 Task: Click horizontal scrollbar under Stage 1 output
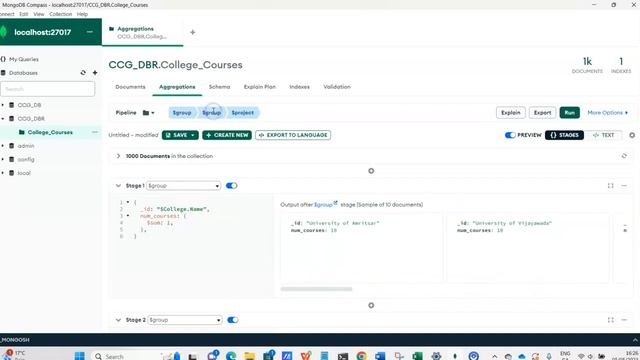(316, 289)
